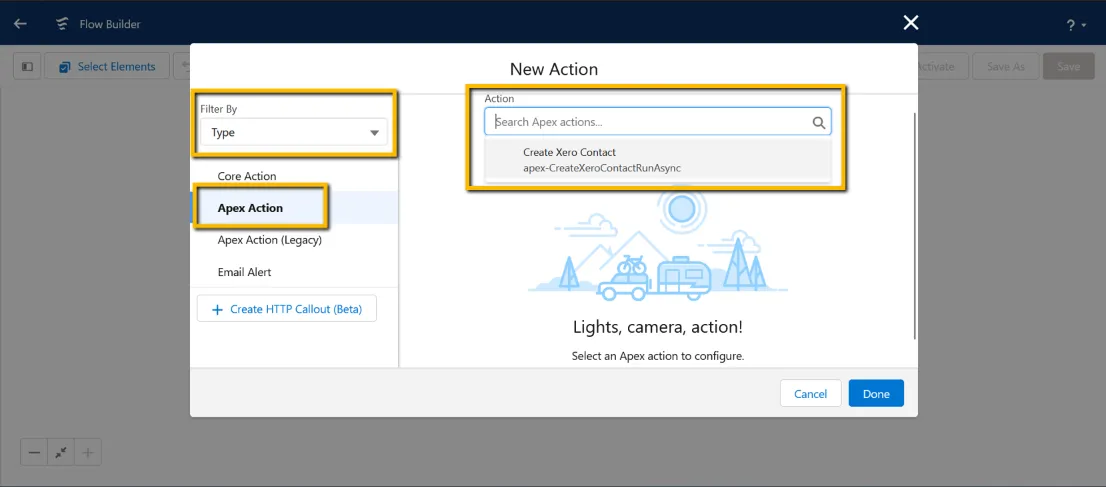Viewport: 1106px width, 487px height.
Task: Click the zoom out minus button
Action: click(x=34, y=452)
